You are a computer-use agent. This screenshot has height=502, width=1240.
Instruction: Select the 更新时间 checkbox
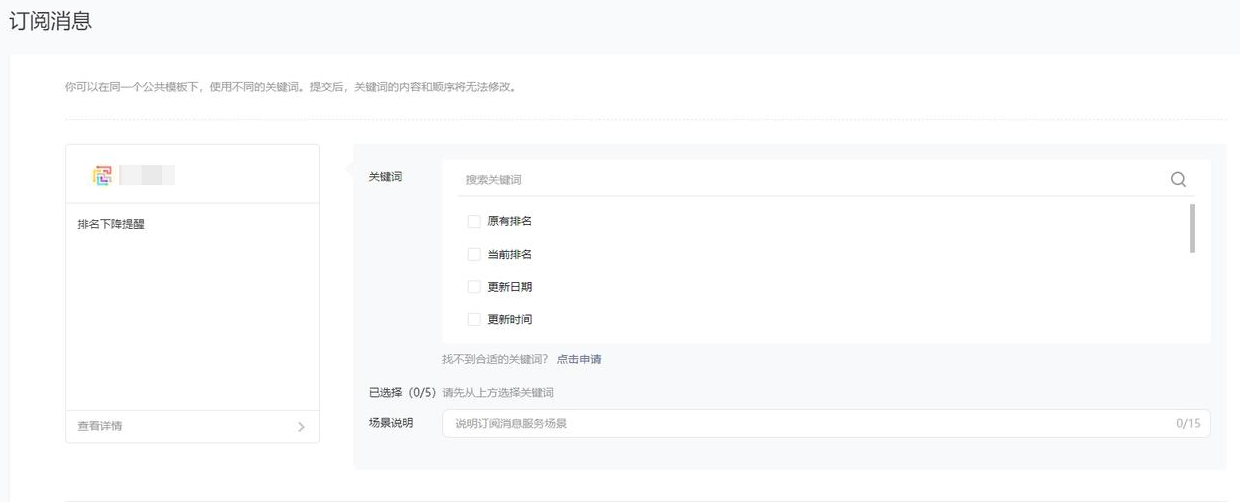pos(474,320)
